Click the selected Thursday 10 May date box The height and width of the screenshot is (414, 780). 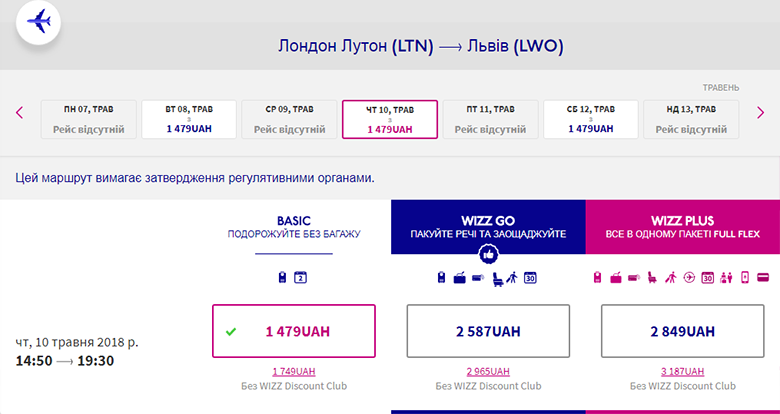click(x=389, y=119)
